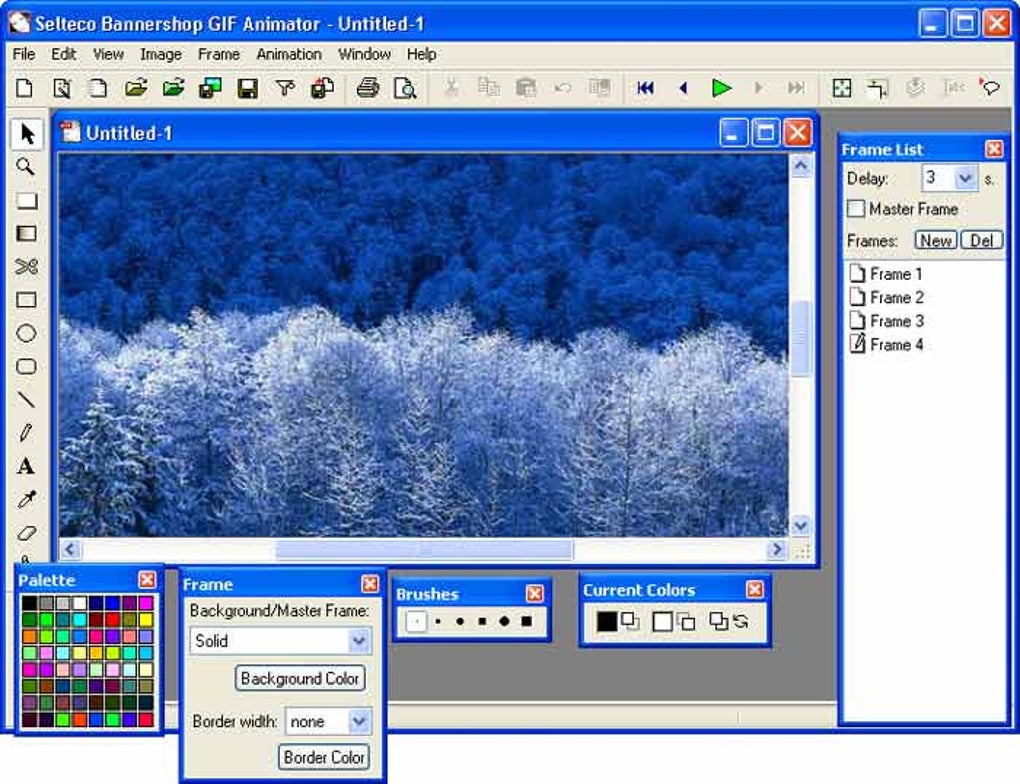
Task: Open the Delay dropdown
Action: [x=965, y=178]
